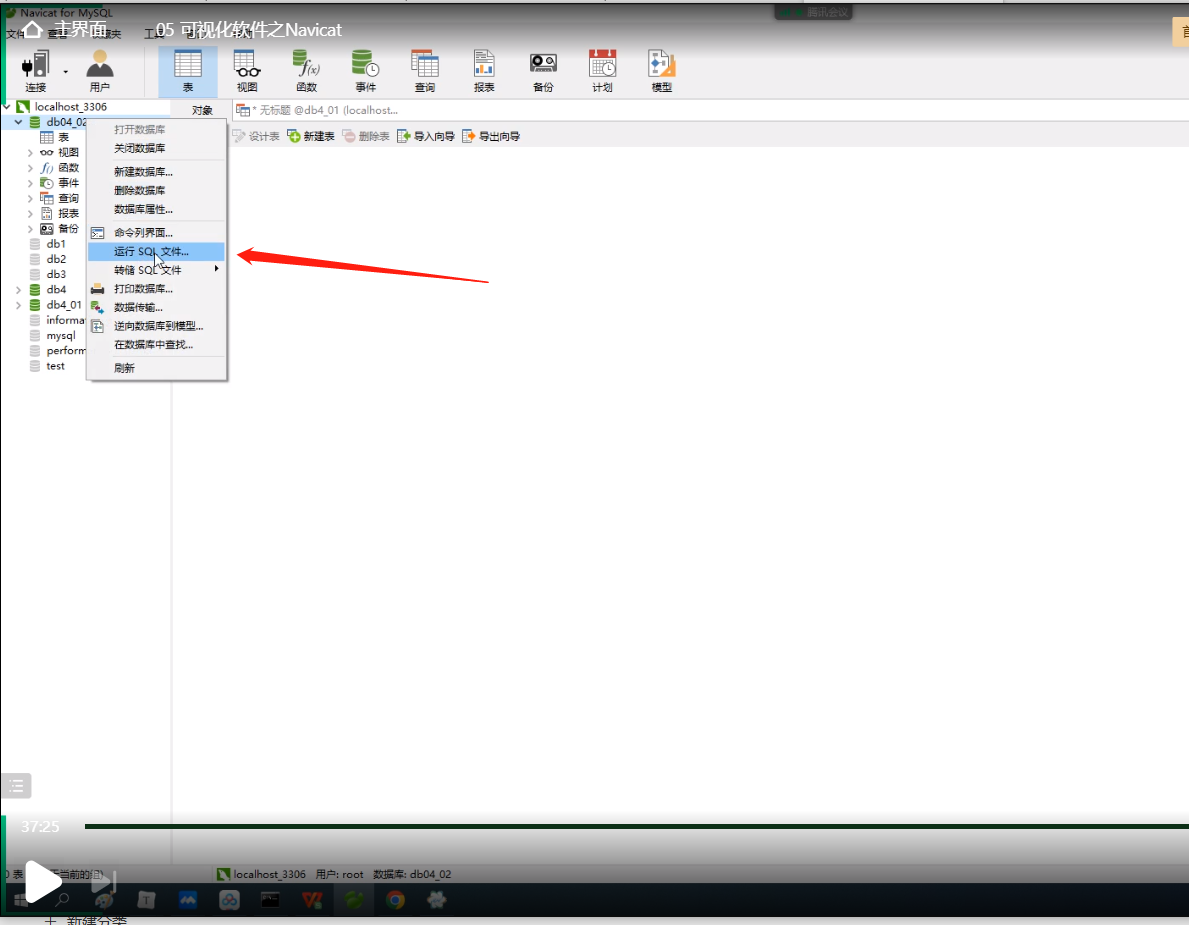The width and height of the screenshot is (1189, 925).
Task: Open the 用户 (User) toolbar icon
Action: click(99, 71)
